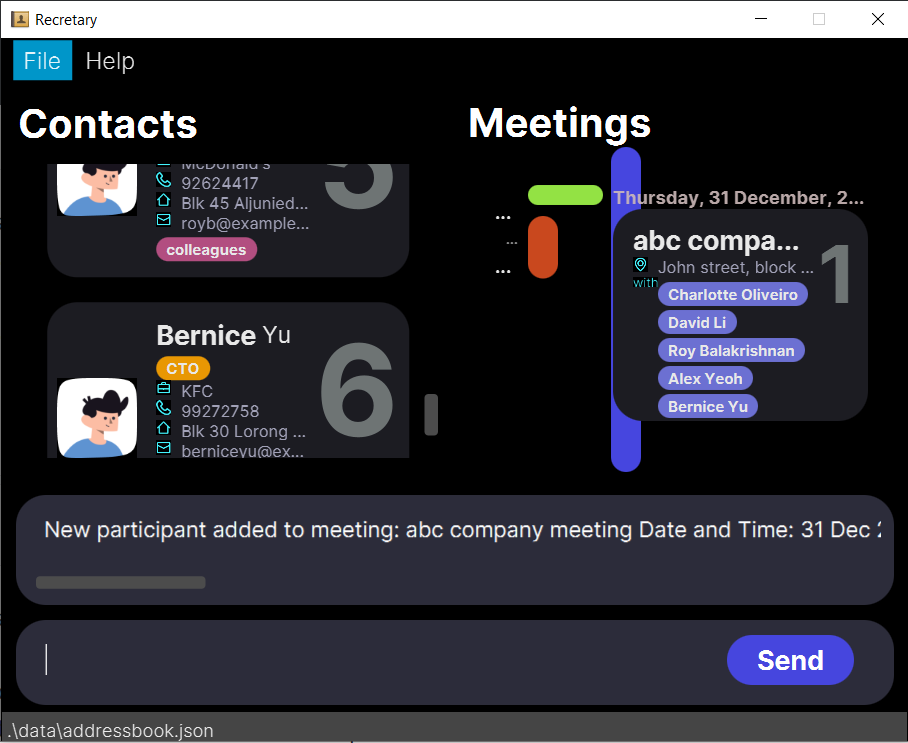Click the phone number 92624417
The height and width of the screenshot is (743, 908).
tap(219, 183)
